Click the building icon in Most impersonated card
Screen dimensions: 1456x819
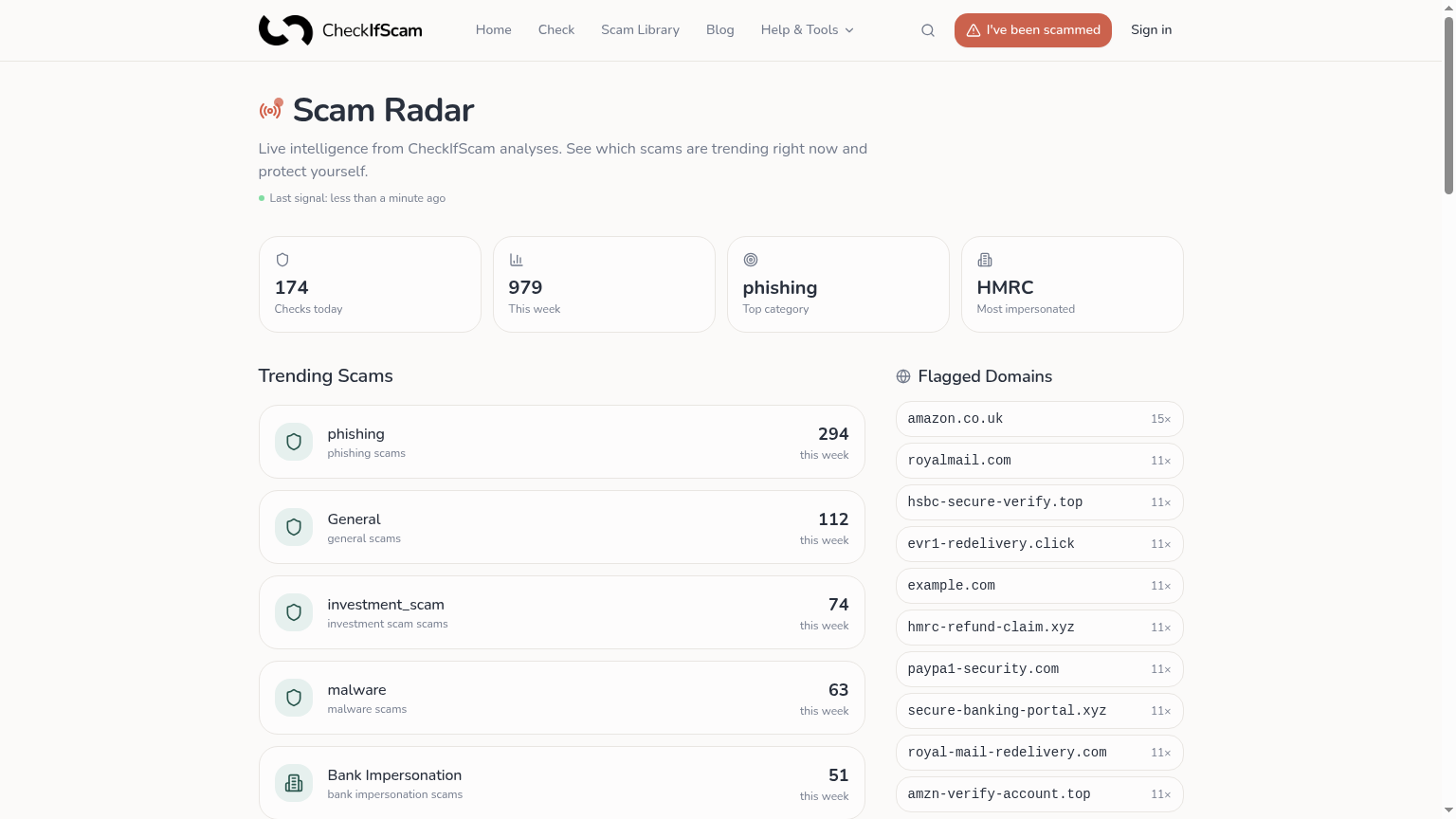[985, 260]
